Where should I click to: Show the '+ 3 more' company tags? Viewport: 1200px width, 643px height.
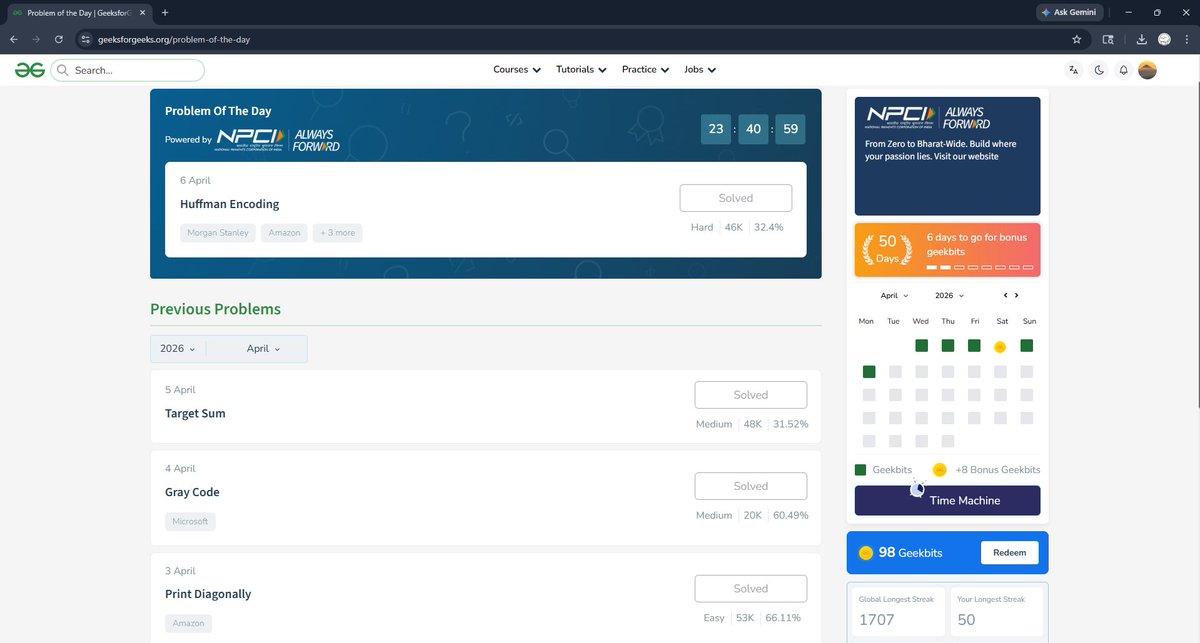click(337, 233)
